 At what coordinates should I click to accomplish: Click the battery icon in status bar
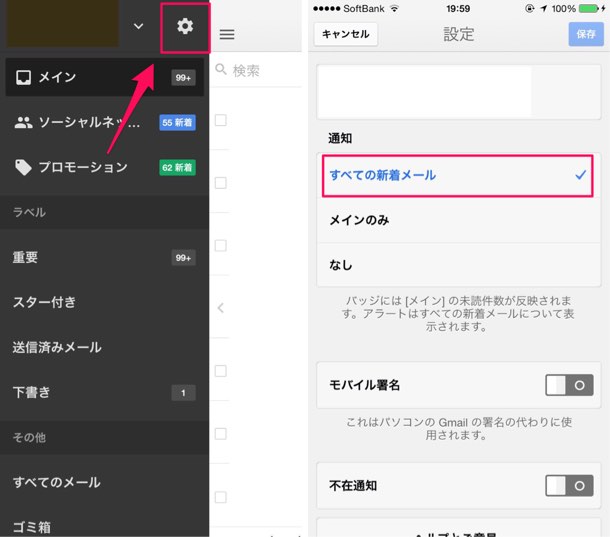(x=589, y=9)
